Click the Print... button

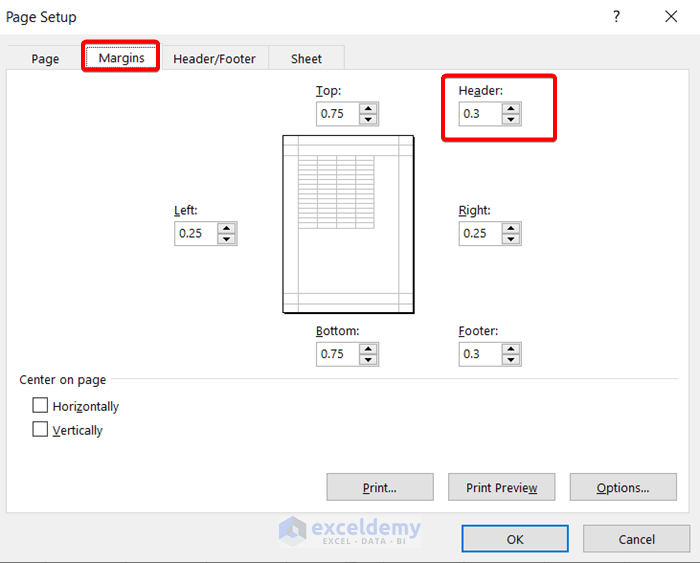[380, 487]
